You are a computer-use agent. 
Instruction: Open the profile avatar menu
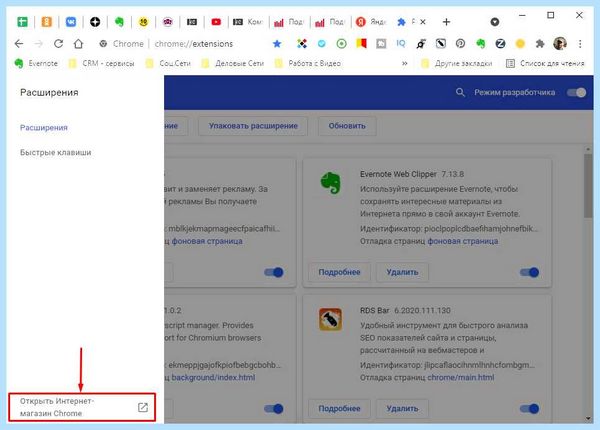(x=560, y=44)
